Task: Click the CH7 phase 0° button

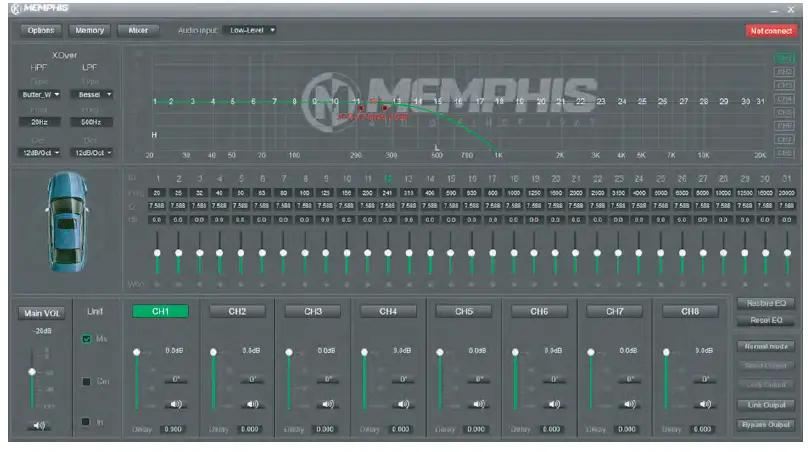Action: coord(630,380)
